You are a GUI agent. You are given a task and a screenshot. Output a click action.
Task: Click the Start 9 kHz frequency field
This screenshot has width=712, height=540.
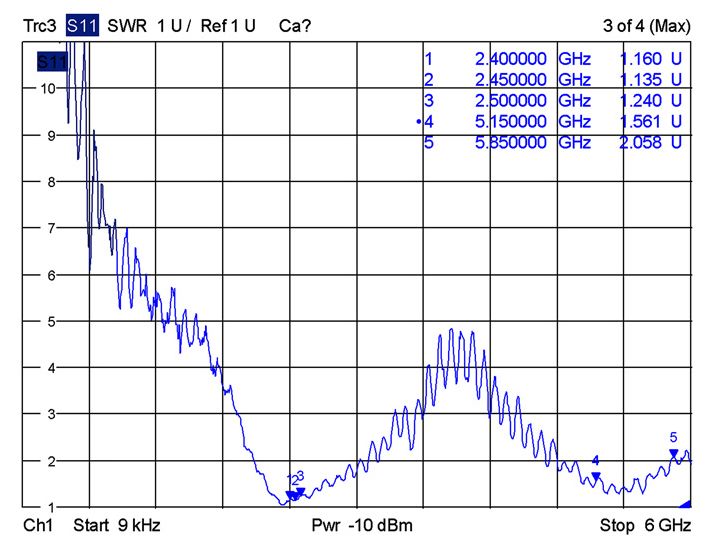click(117, 525)
